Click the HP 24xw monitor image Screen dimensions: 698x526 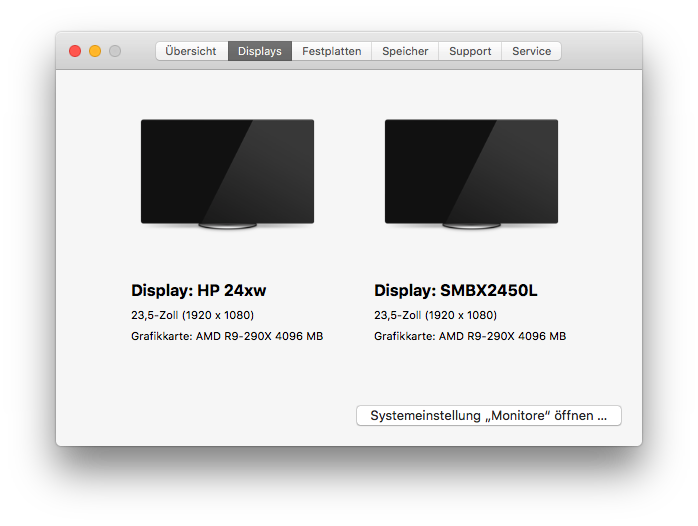(x=227, y=174)
